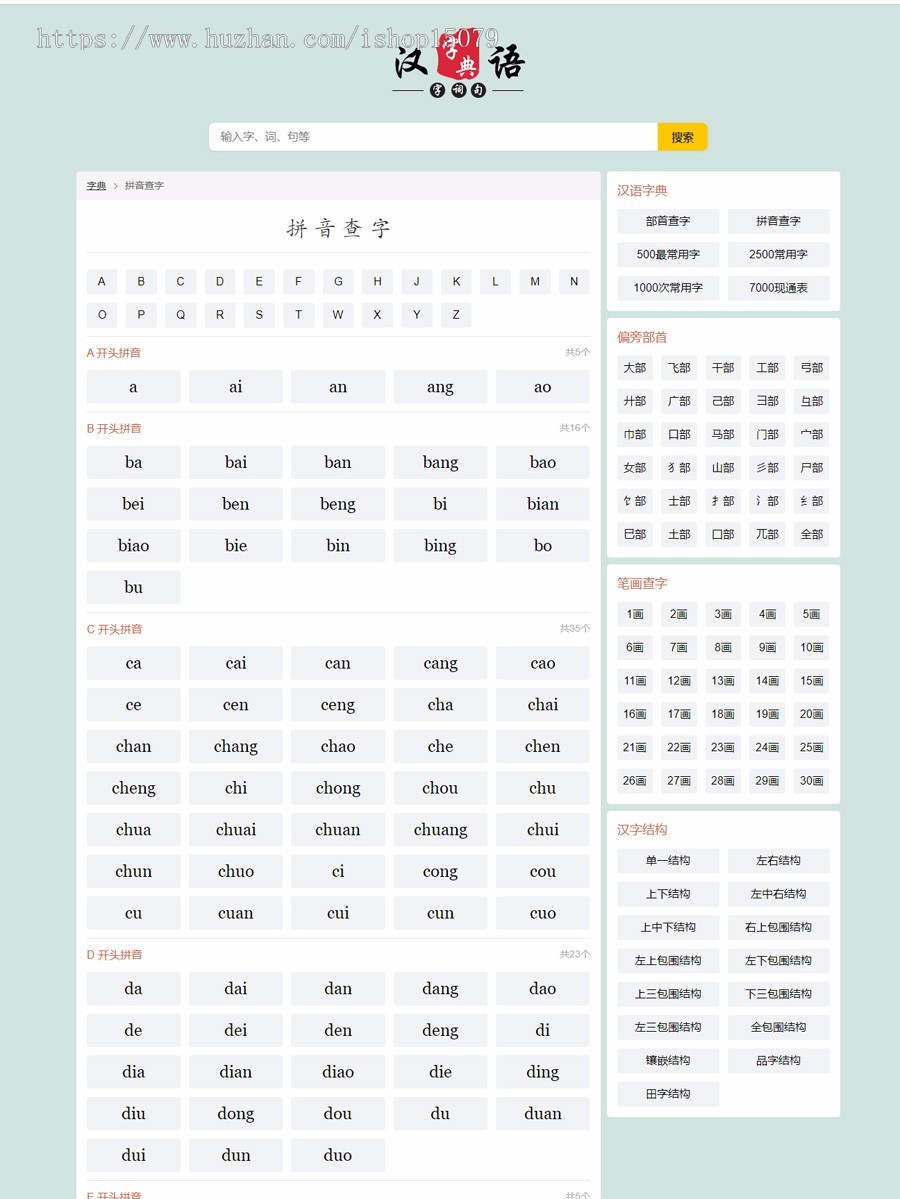Choose 品字结构 character structure

click(778, 1061)
